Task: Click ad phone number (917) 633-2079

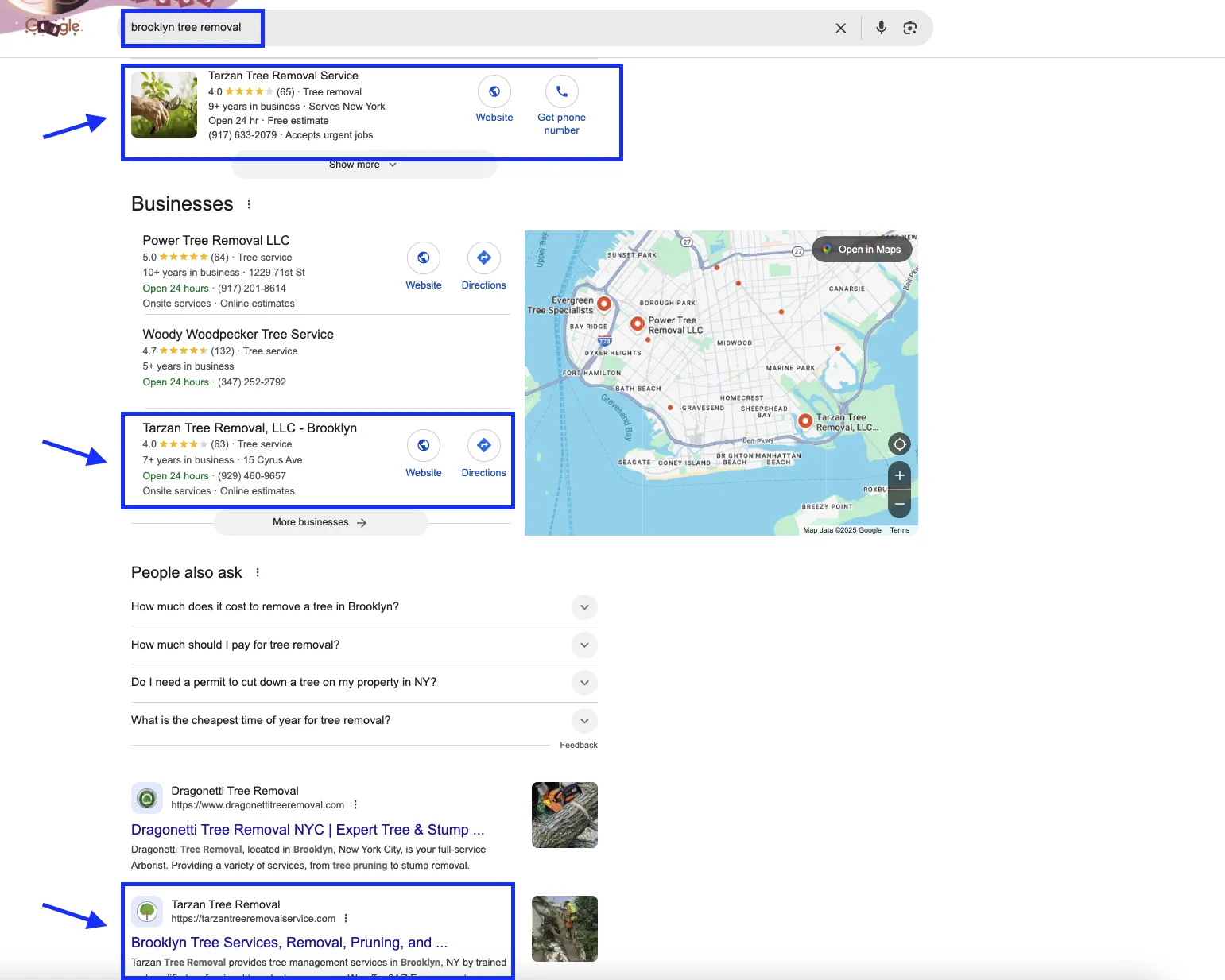Action: tap(242, 135)
